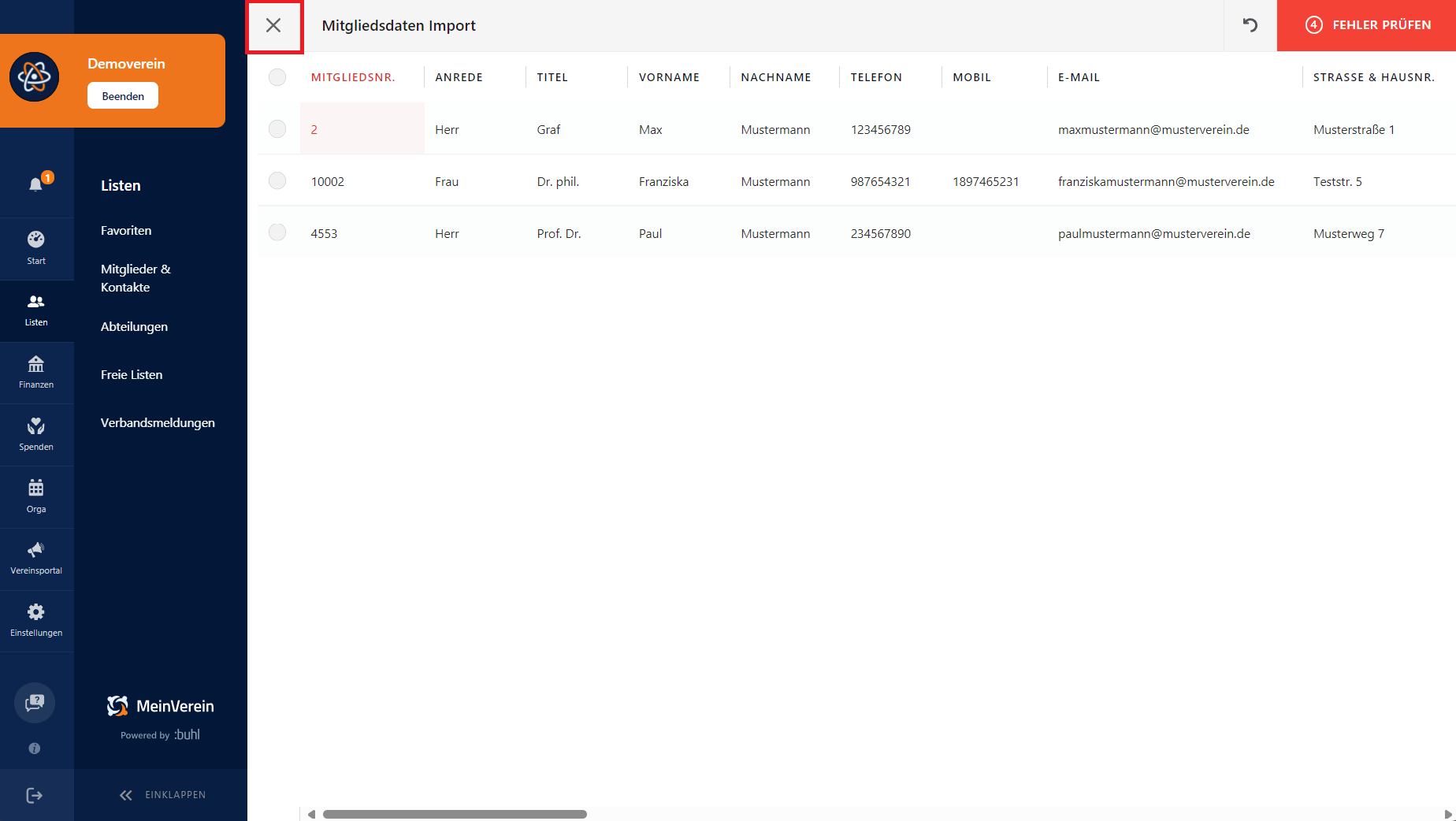Click the Vorname column header
This screenshot has height=821, width=1456.
pyautogui.click(x=669, y=77)
